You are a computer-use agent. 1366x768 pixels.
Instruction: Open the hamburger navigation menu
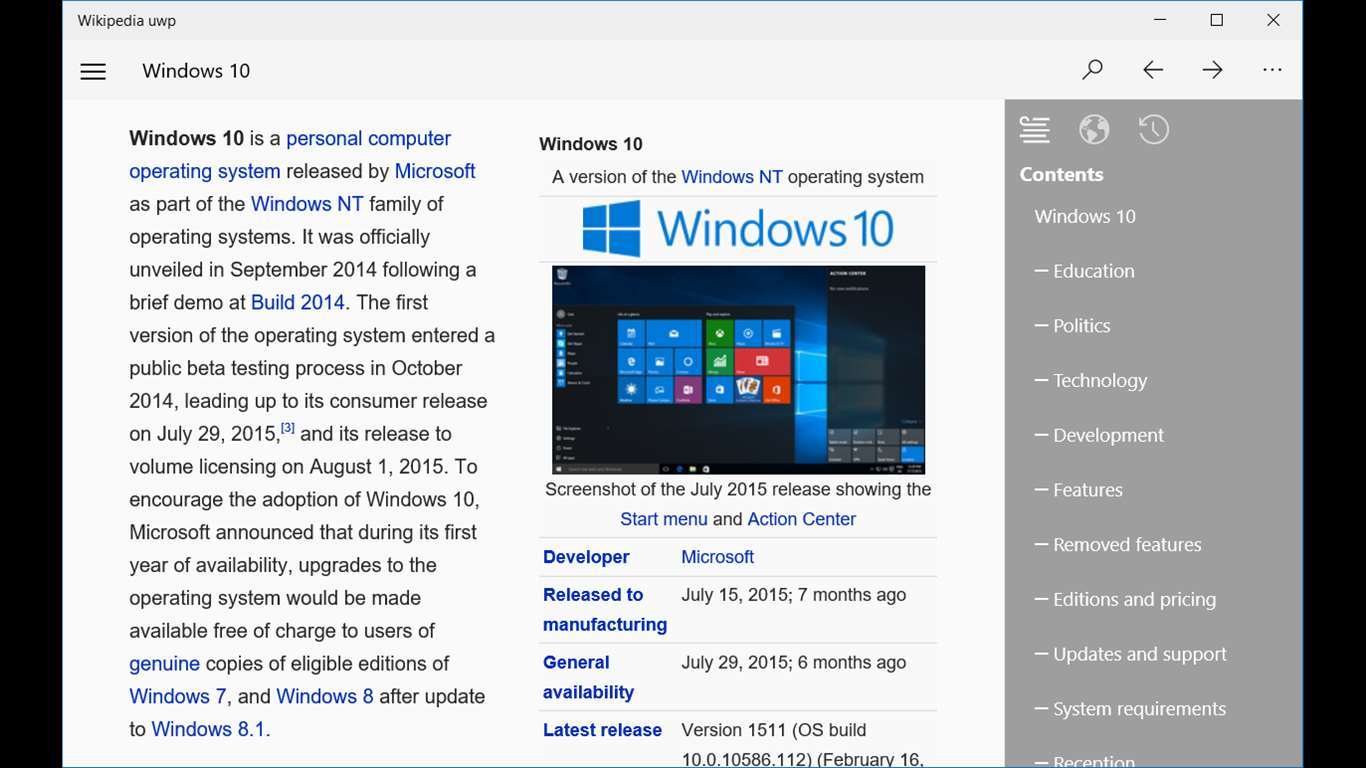point(93,71)
